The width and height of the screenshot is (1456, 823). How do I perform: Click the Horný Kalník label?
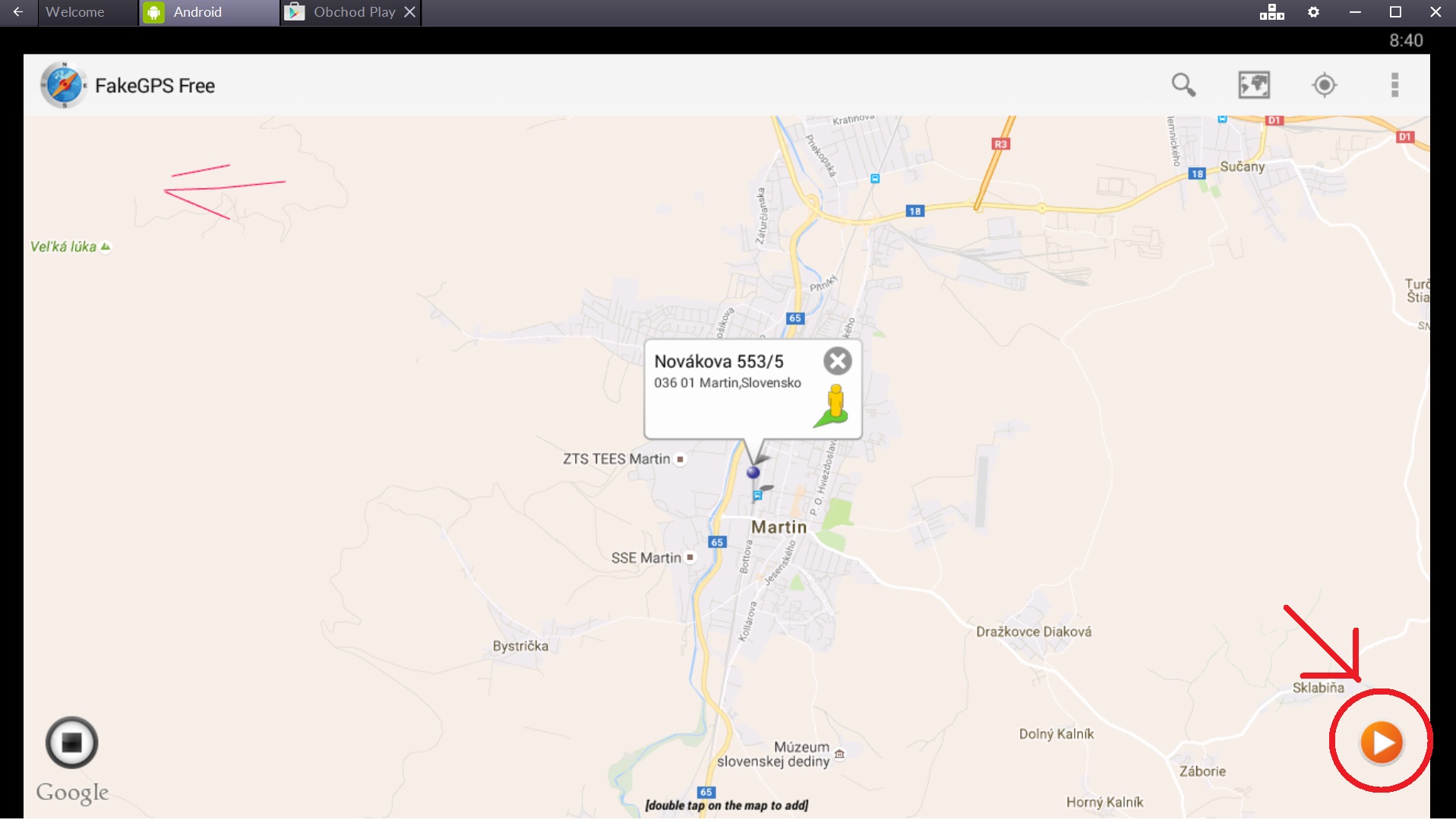tap(1104, 802)
